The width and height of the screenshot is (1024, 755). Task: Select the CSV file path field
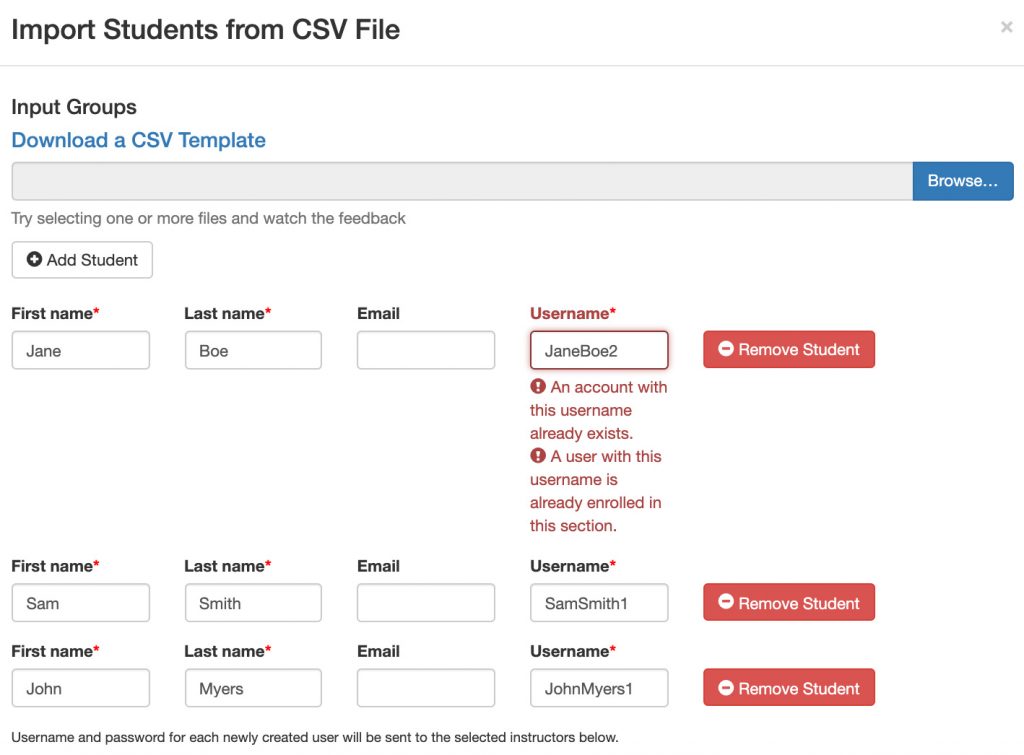pos(462,181)
